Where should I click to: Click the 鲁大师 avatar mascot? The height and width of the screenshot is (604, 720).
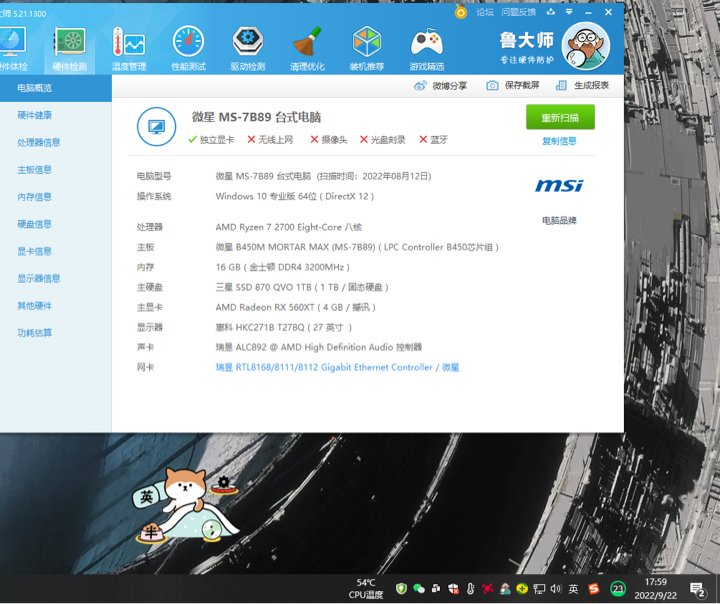click(585, 46)
